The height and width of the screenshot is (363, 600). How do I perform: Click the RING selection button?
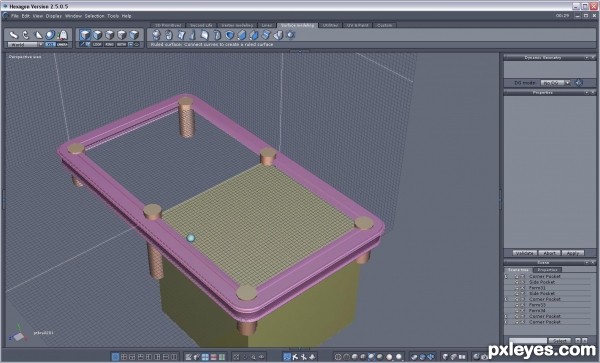[x=109, y=44]
